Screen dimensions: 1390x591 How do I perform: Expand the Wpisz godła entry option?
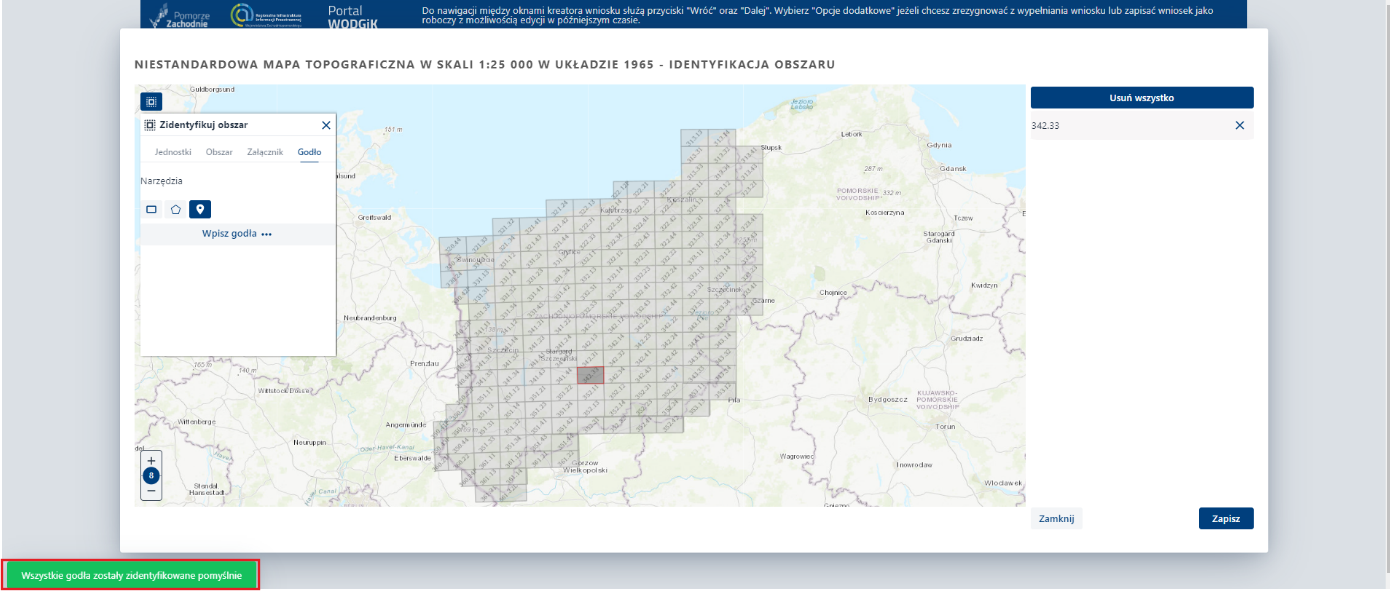[x=237, y=234]
